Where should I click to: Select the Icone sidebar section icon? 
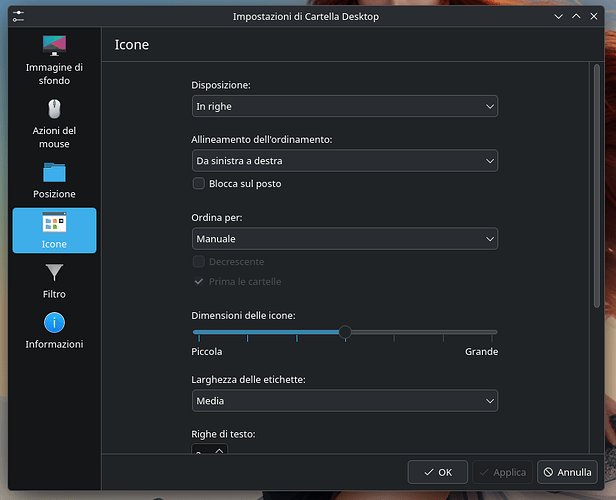coord(54,222)
